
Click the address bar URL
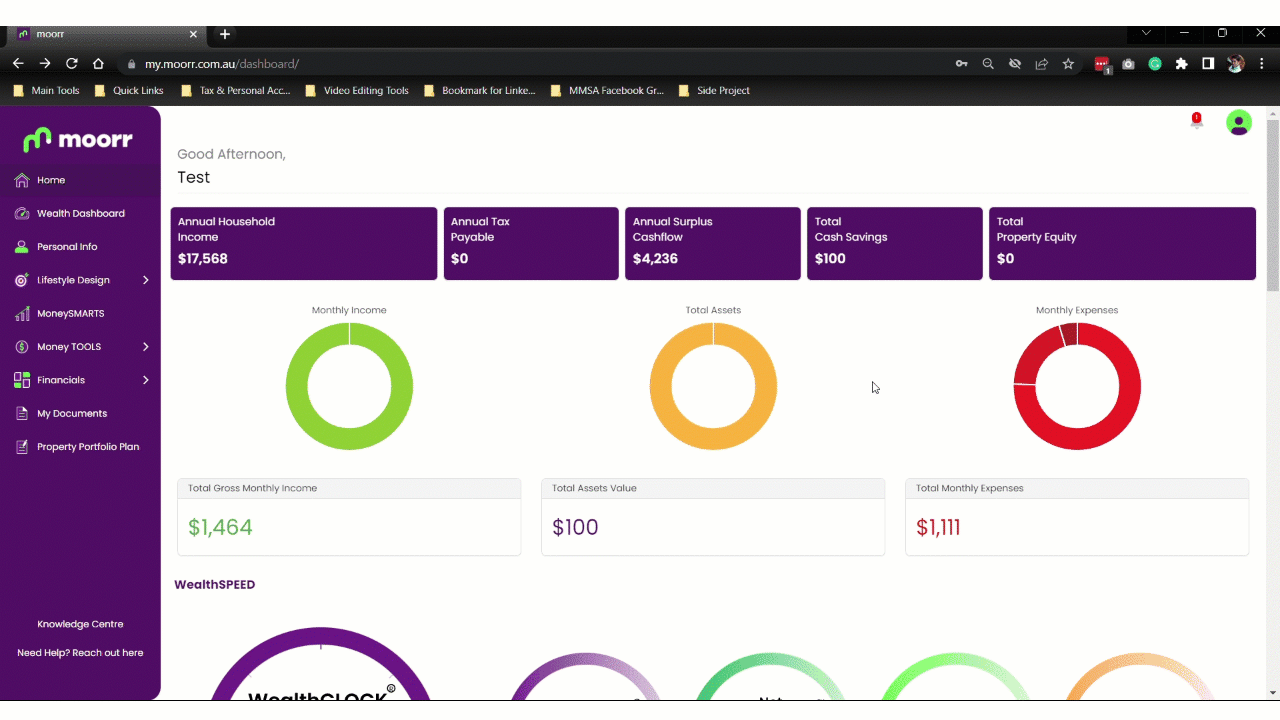click(221, 64)
